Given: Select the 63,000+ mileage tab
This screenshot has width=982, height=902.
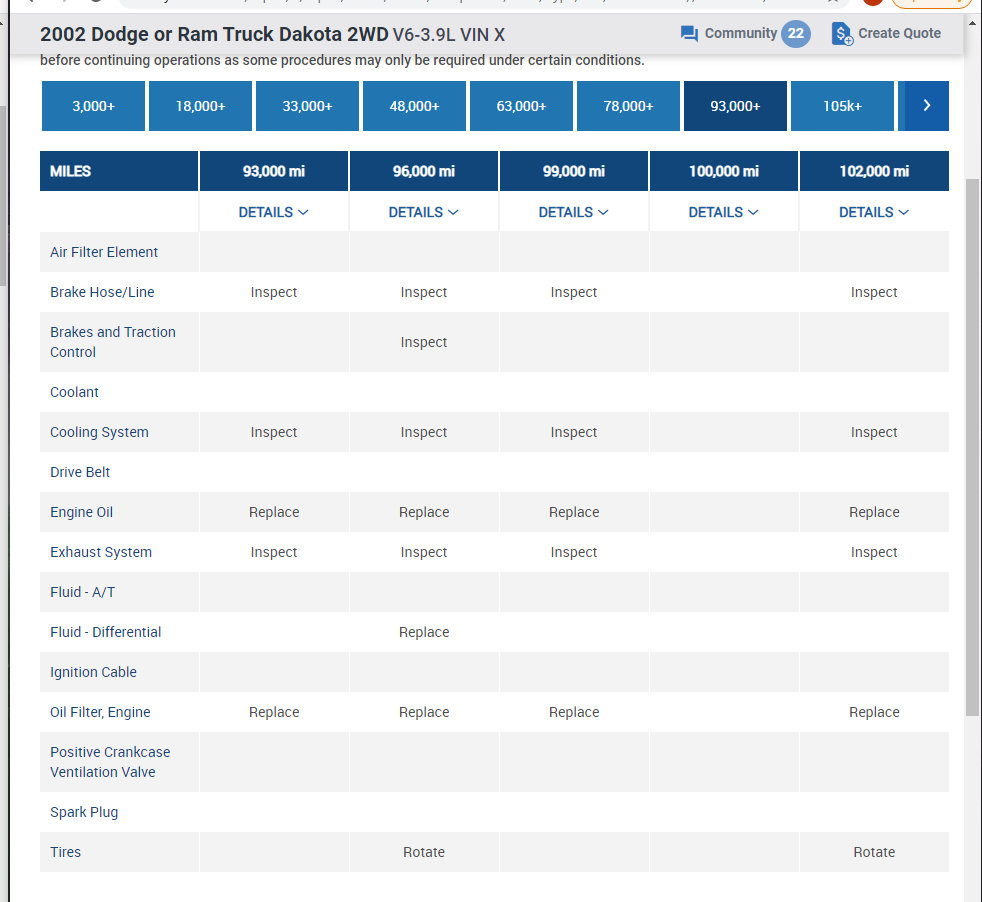Looking at the screenshot, I should (521, 106).
